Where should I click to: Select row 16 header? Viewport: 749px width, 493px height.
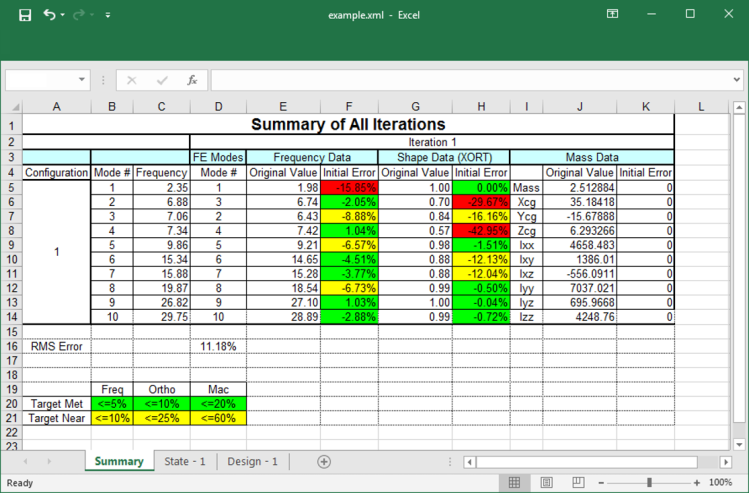pos(11,346)
